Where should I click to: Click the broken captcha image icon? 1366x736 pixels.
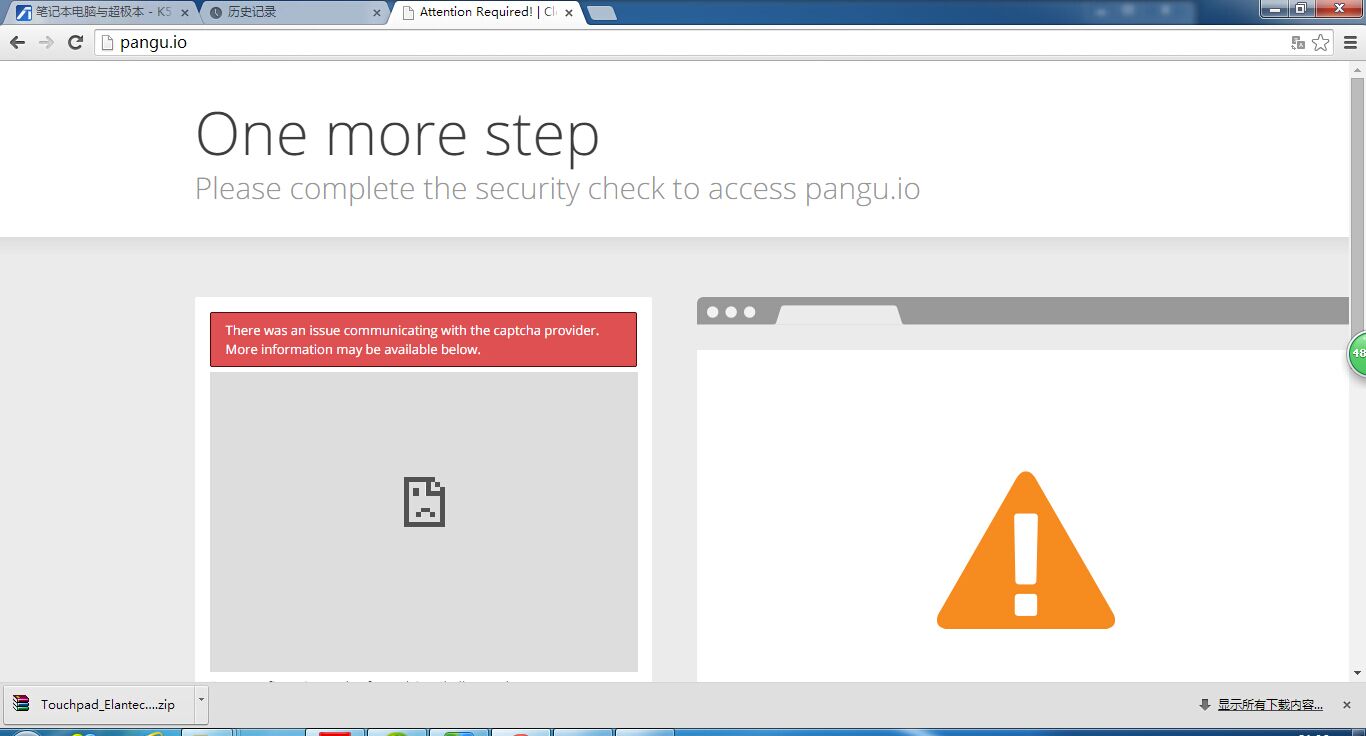point(424,502)
